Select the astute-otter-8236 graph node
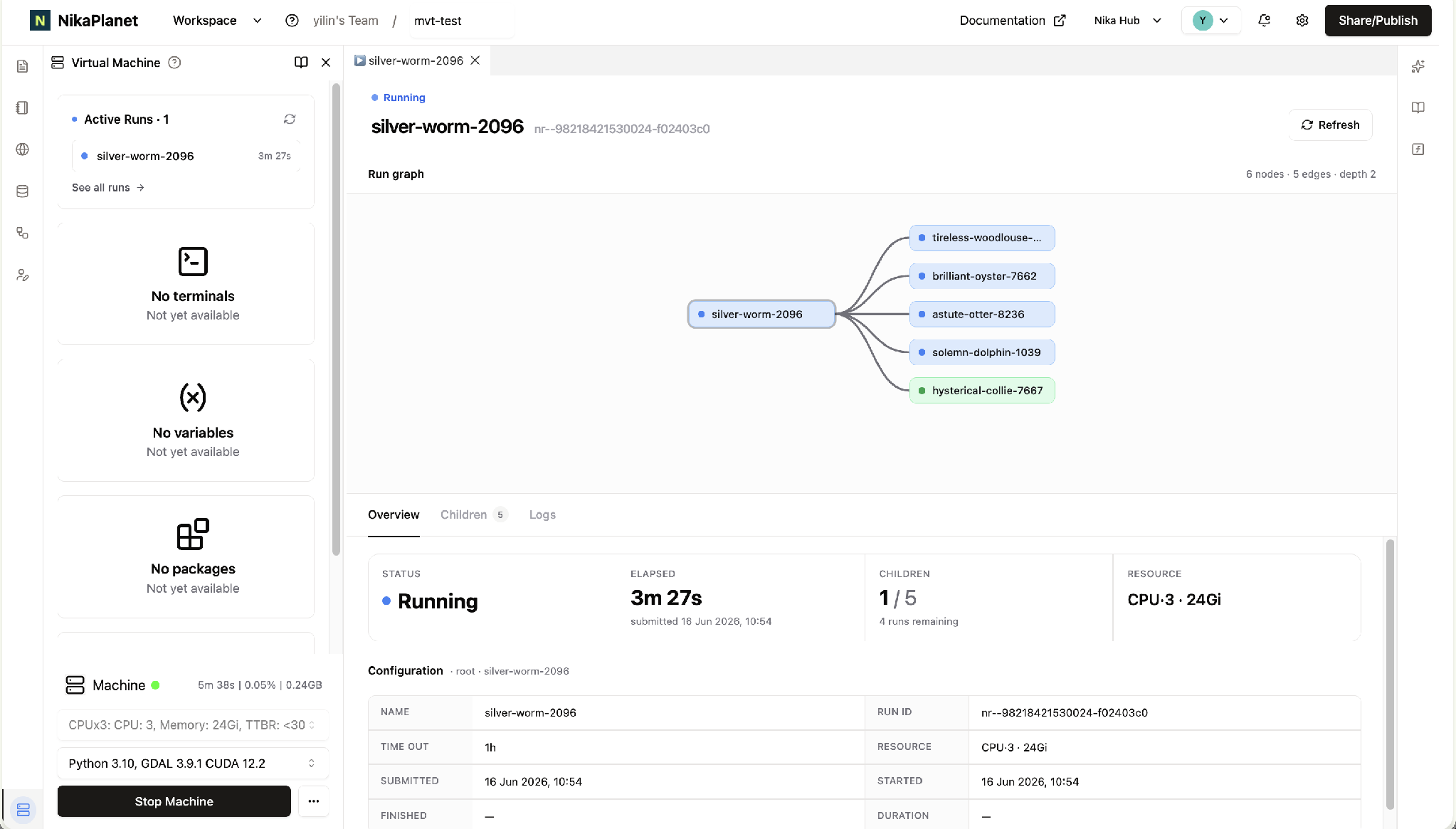1456x829 pixels. (982, 314)
